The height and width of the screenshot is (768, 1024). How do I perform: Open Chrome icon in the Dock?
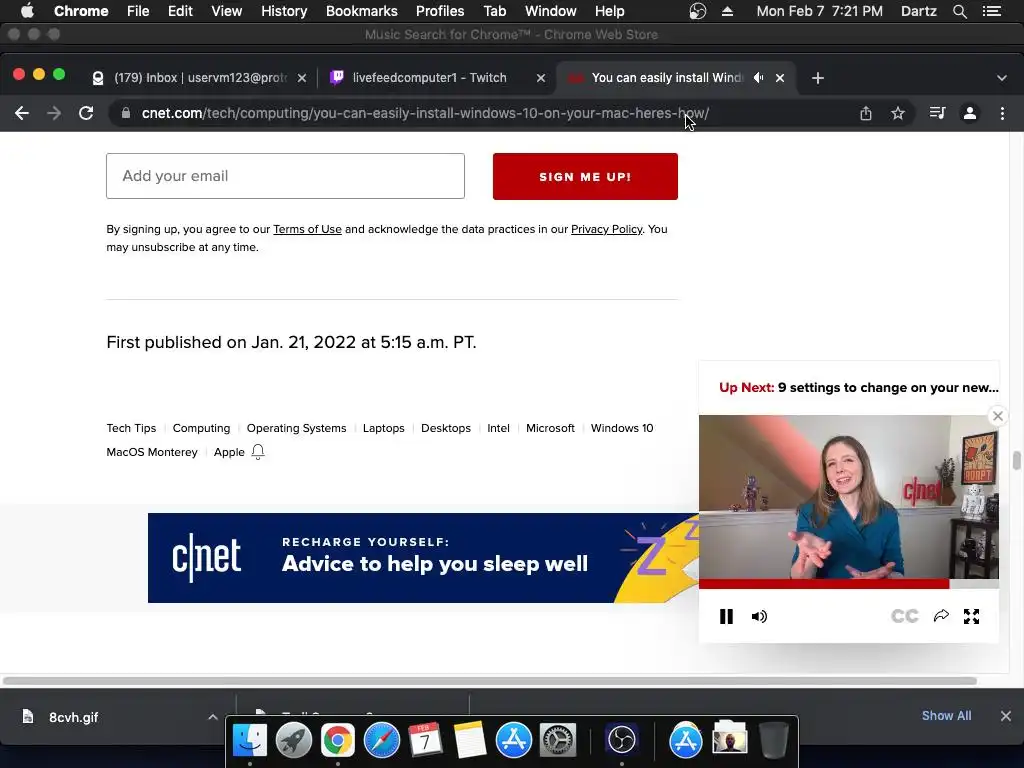338,741
